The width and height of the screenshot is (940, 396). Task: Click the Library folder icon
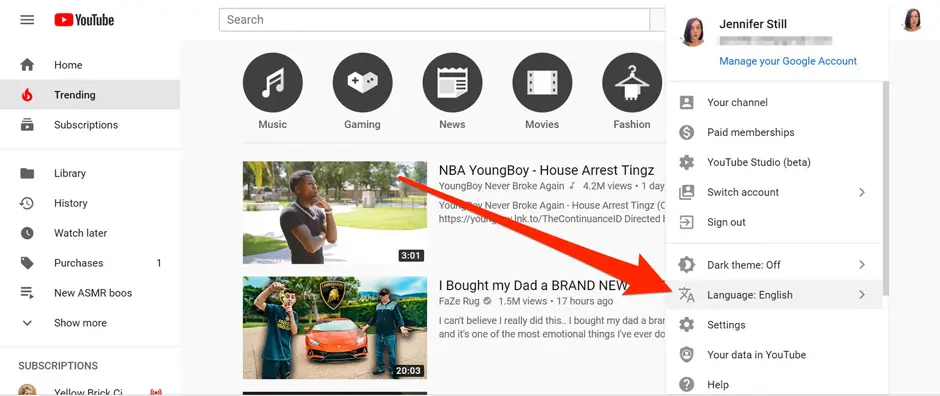point(27,173)
